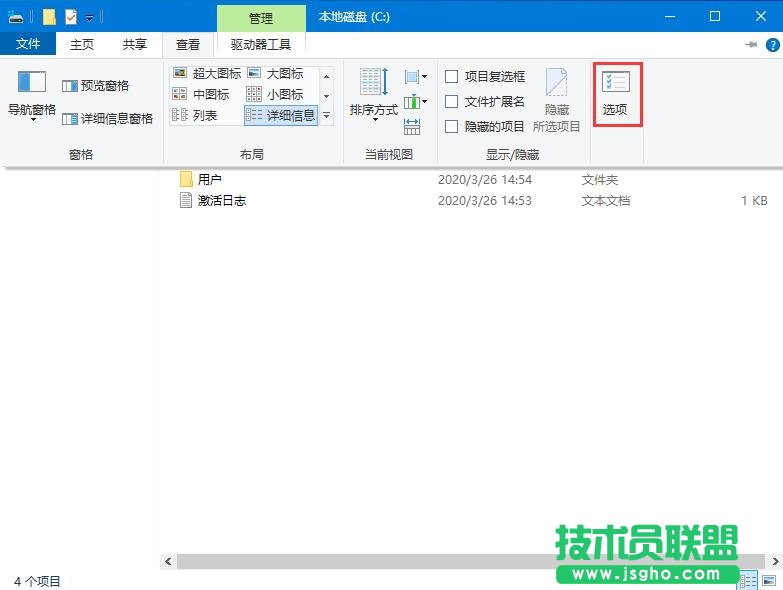Click the type cell 文本文档

[606, 201]
